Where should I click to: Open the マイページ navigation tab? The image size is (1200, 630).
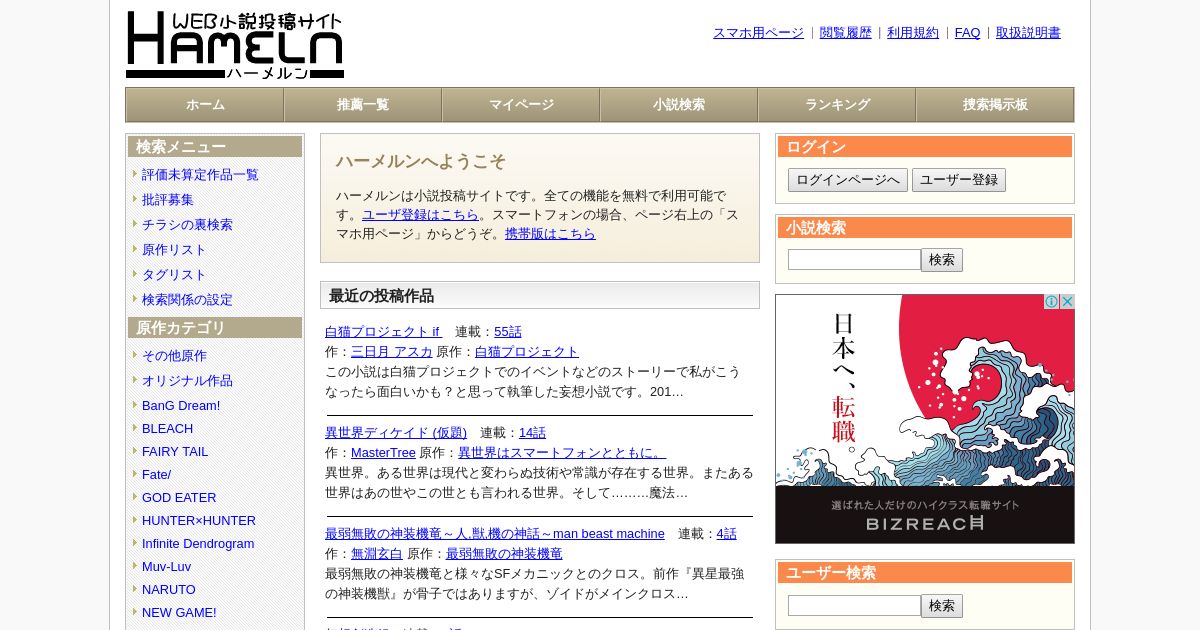click(521, 105)
